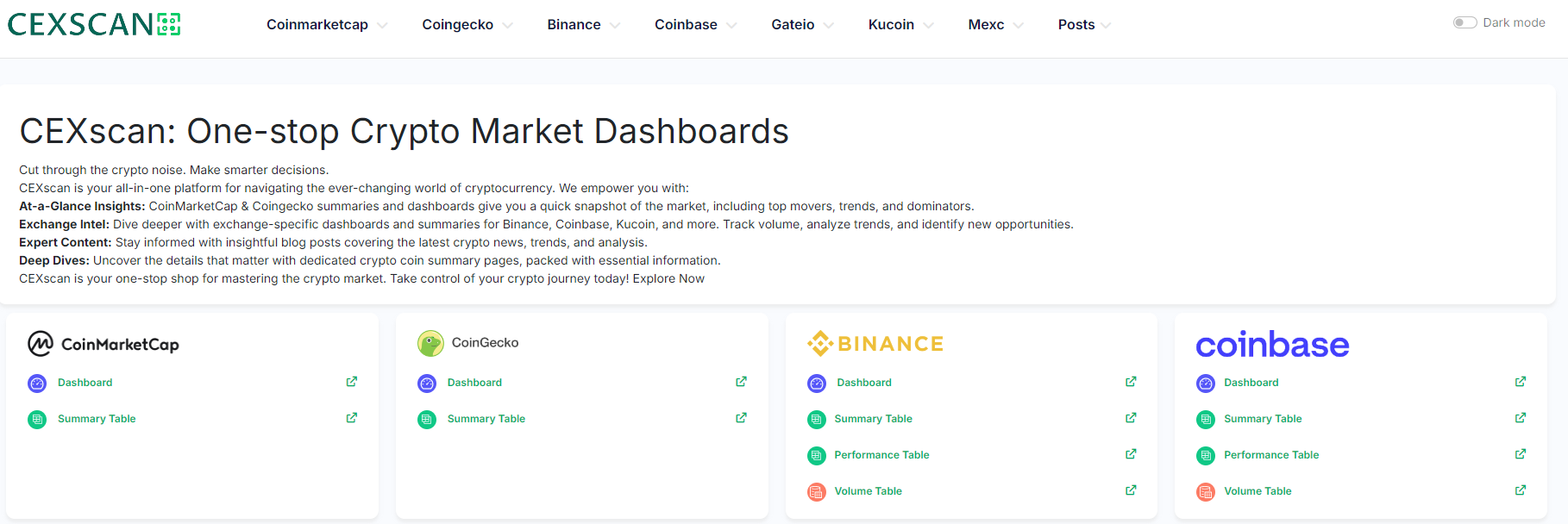Open the Mexc menu

(986, 25)
